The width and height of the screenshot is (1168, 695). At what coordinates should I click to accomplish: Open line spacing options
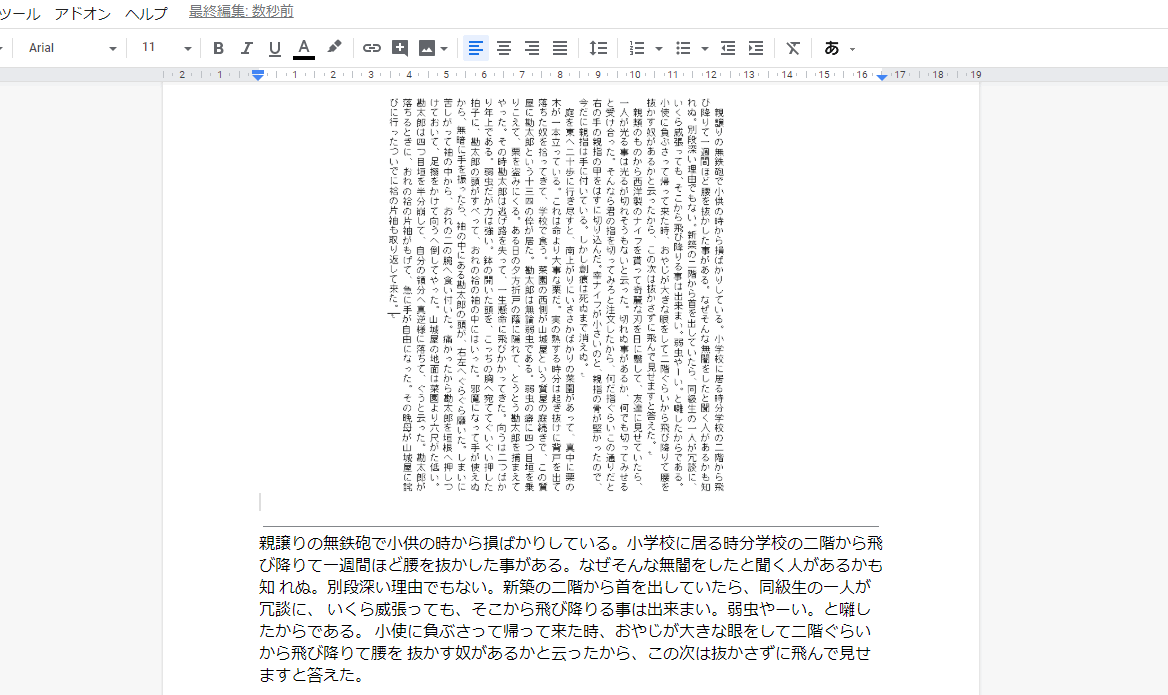click(598, 48)
